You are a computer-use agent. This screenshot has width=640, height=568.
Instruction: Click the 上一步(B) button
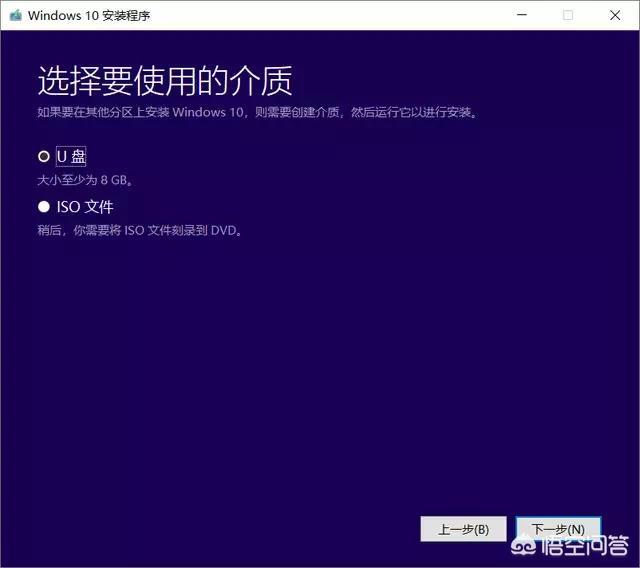[463, 529]
